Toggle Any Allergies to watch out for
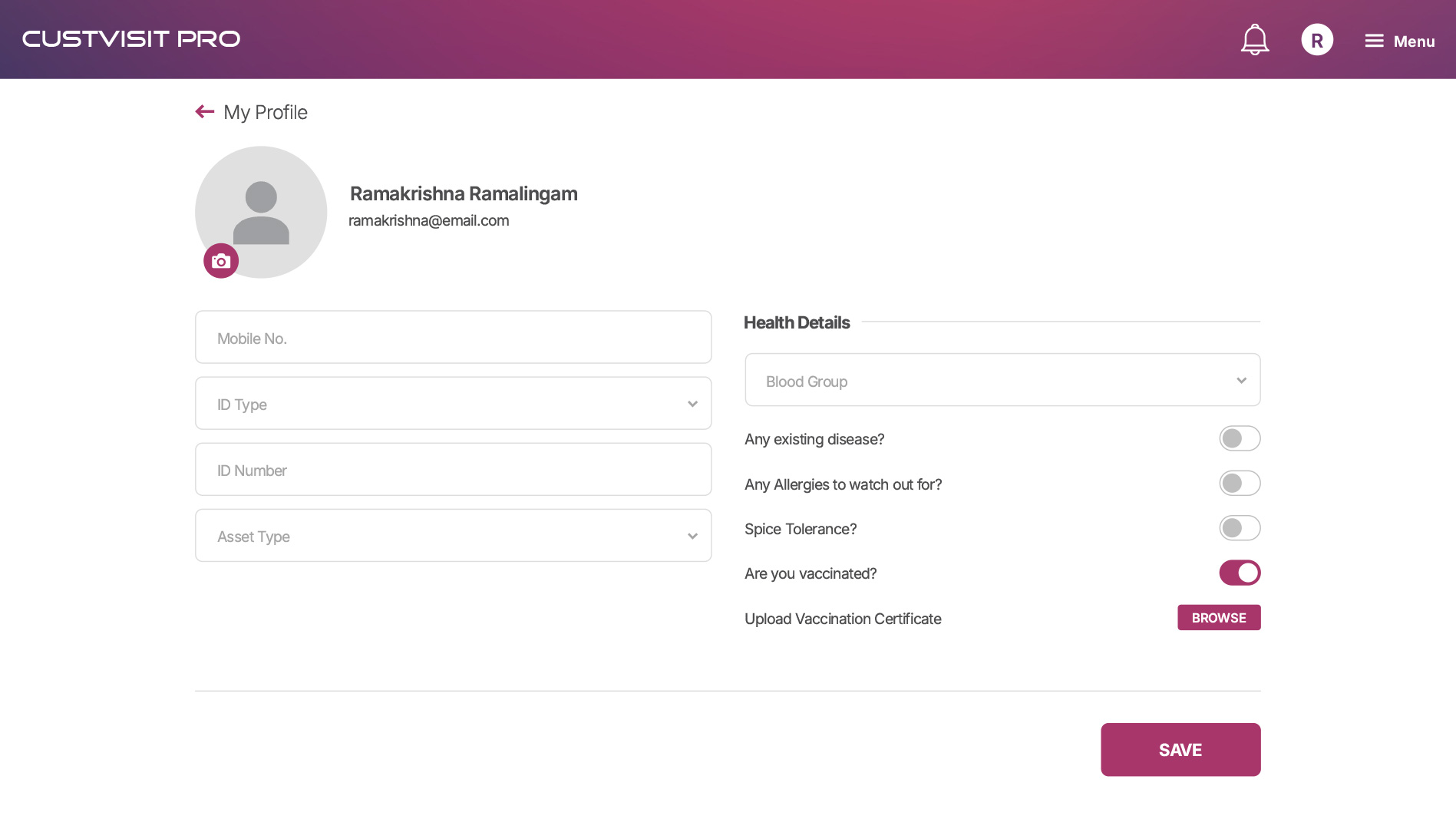Screen dimensions: 1456x819 pos(1239,484)
